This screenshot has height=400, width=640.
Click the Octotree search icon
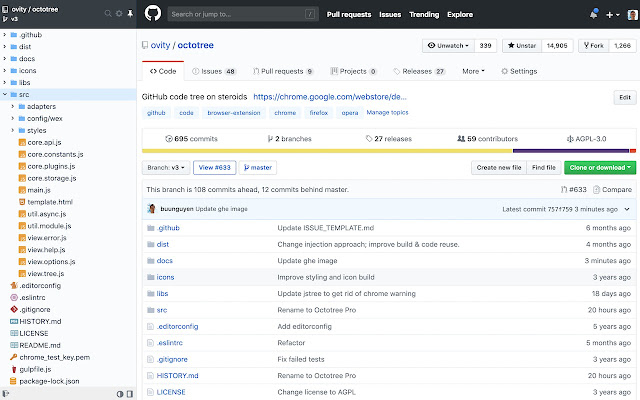(107, 14)
